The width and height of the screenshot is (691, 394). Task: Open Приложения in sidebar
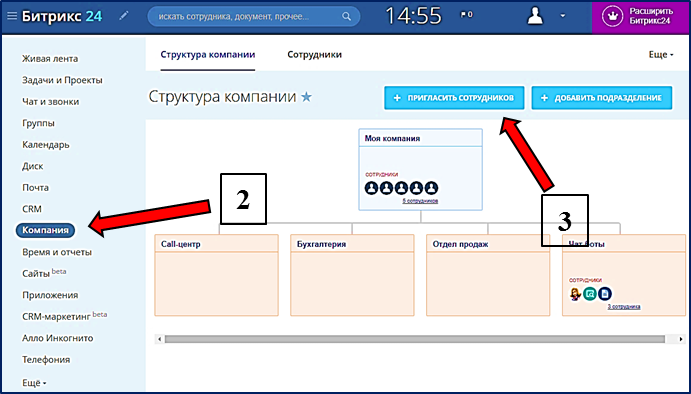click(50, 295)
